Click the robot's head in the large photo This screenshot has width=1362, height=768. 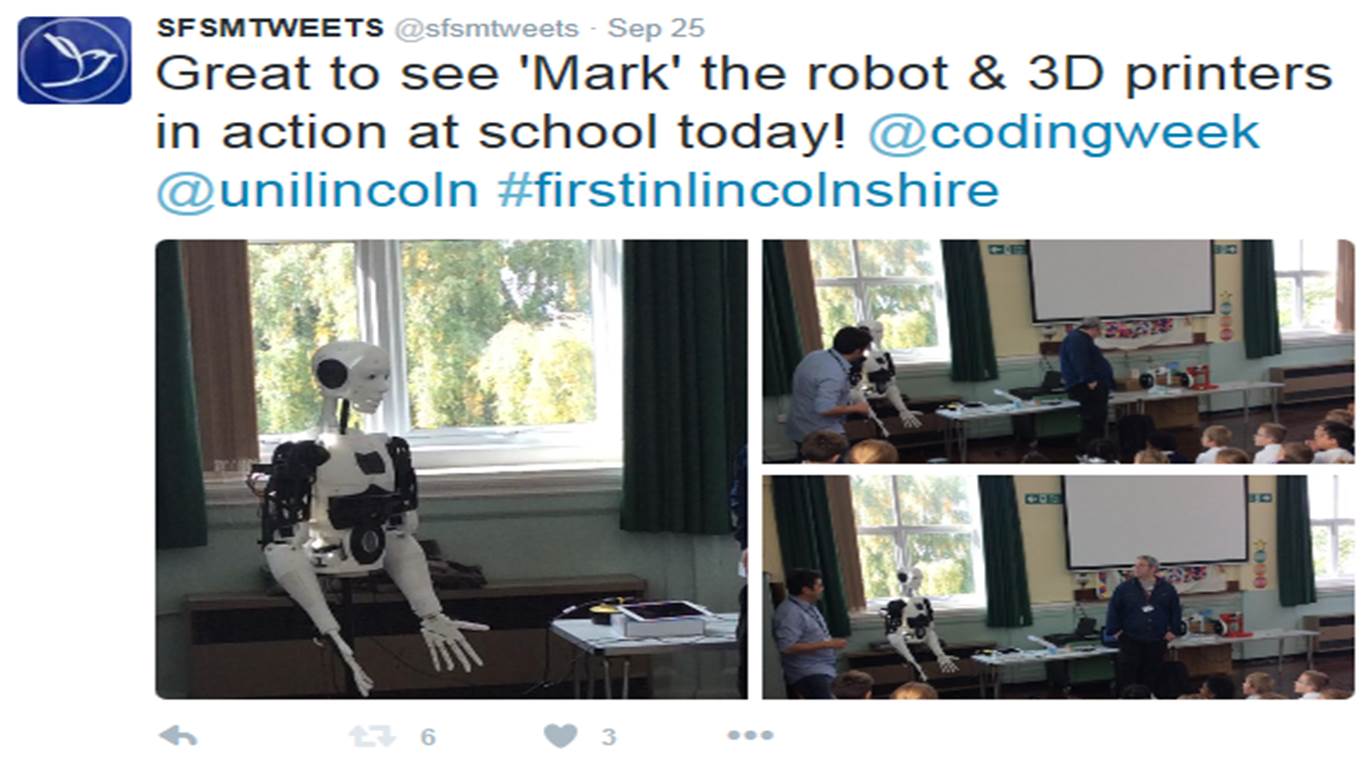350,377
